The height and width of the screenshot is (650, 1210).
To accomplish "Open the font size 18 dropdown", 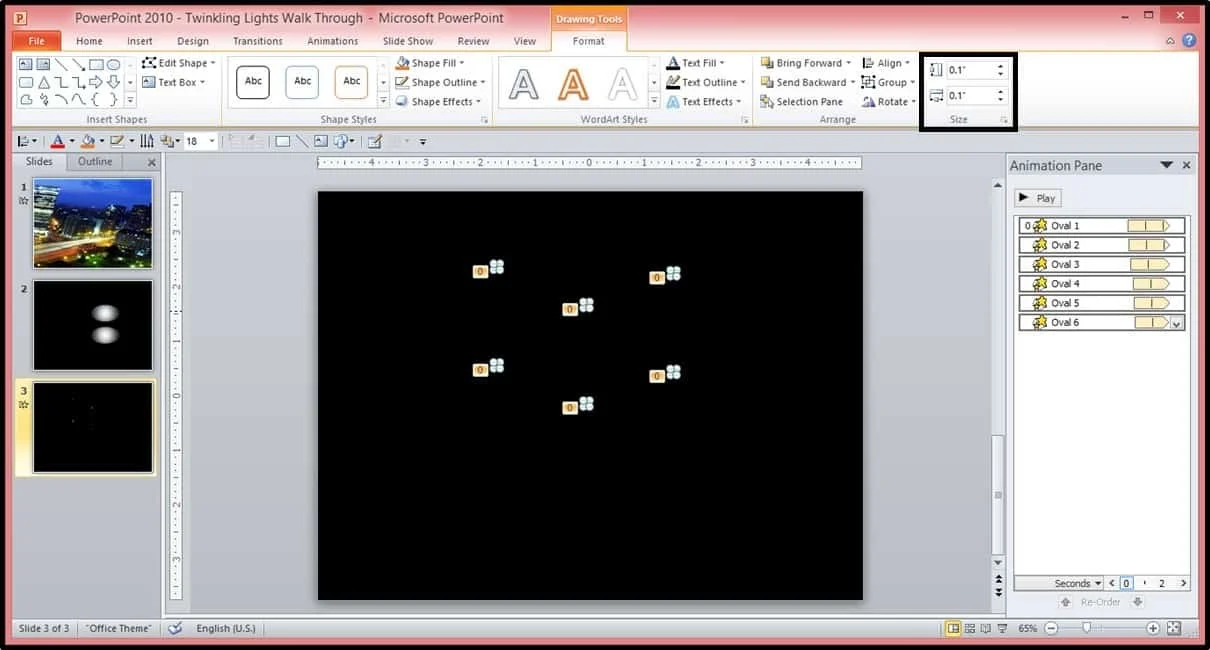I will (212, 142).
